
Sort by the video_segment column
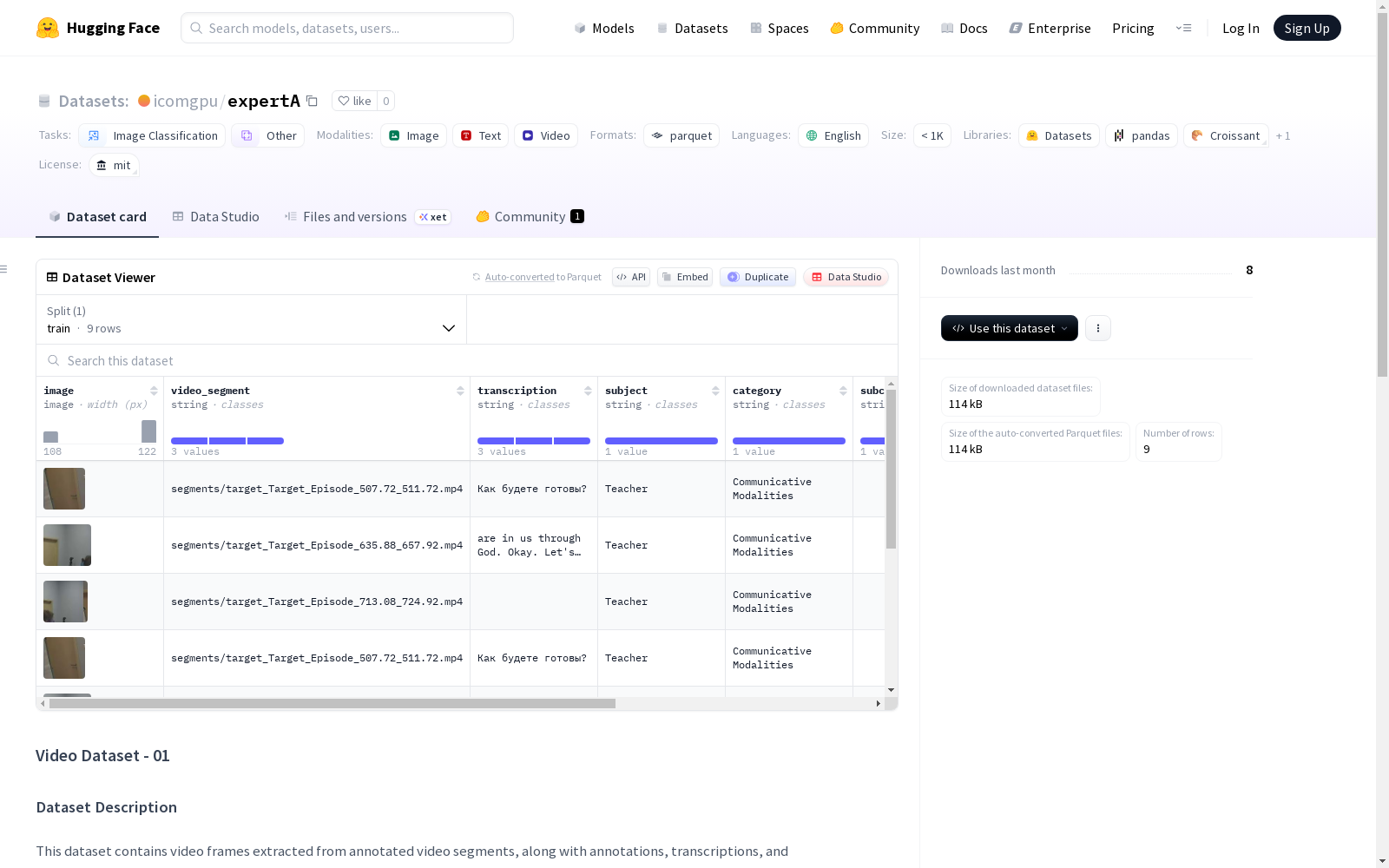pos(460,391)
